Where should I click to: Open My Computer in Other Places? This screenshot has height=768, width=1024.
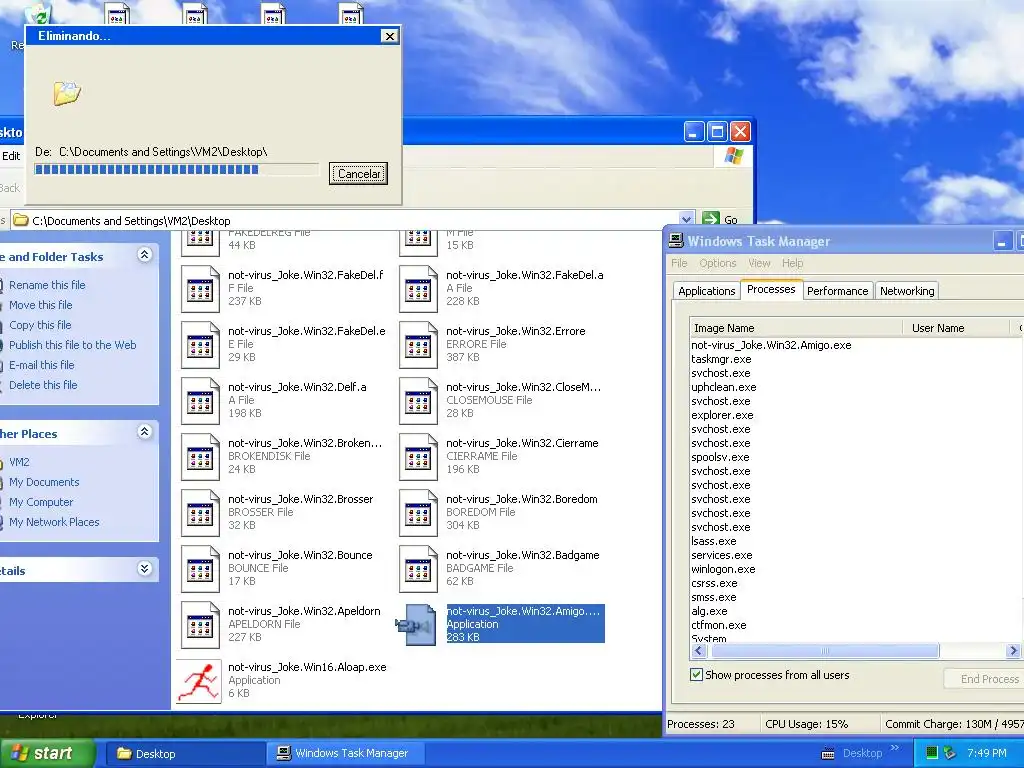coord(41,502)
